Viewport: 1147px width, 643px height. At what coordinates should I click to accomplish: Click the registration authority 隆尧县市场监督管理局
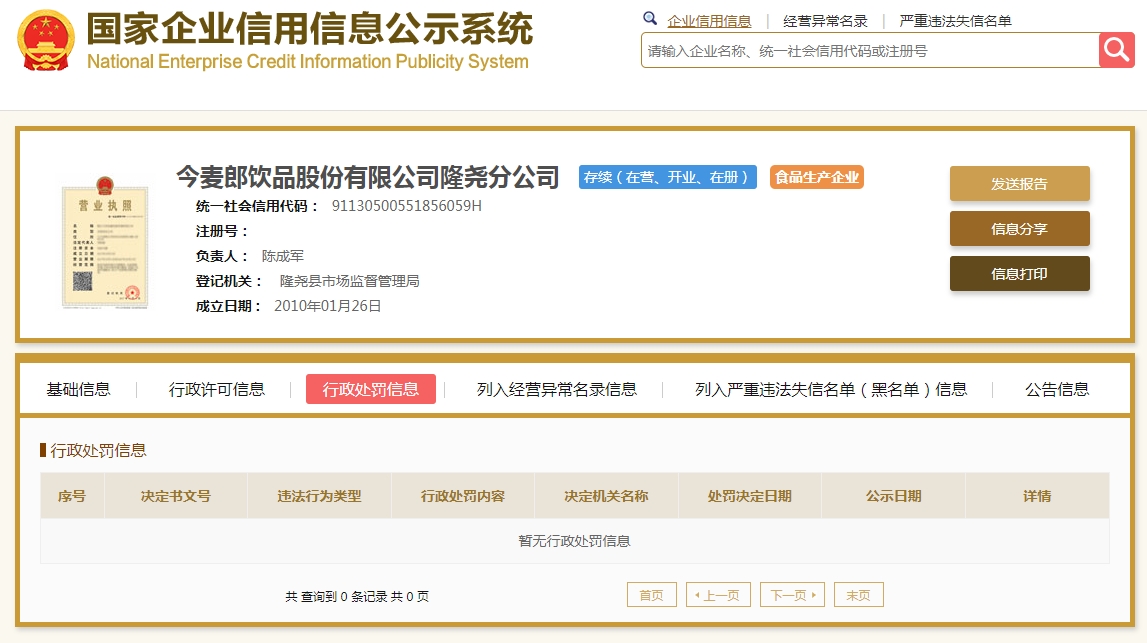[x=350, y=281]
